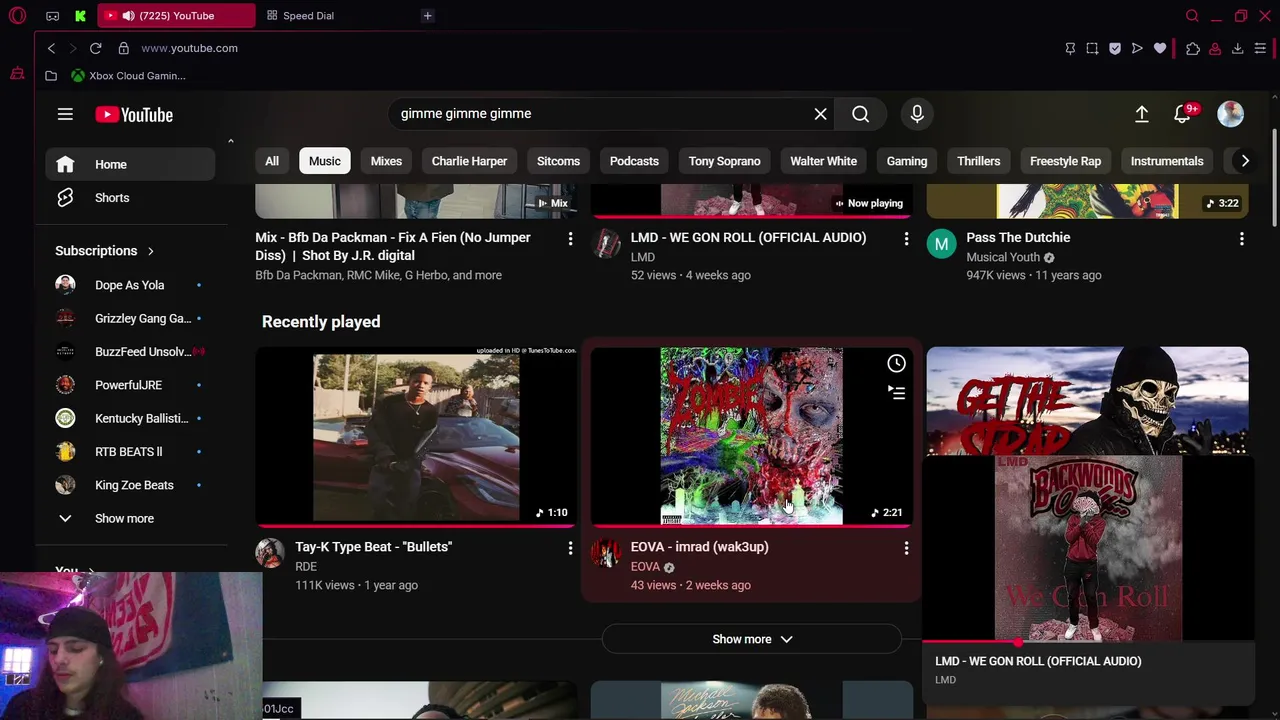Select the Mixes filter chip

tap(386, 161)
